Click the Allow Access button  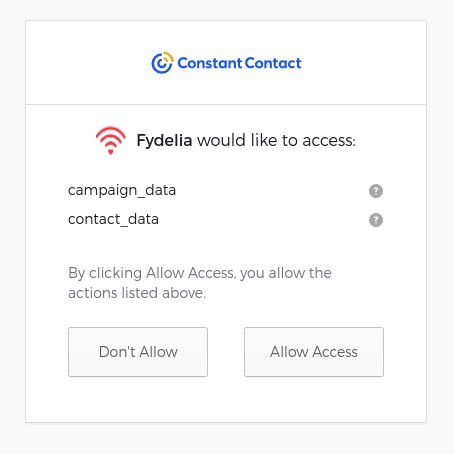[314, 352]
